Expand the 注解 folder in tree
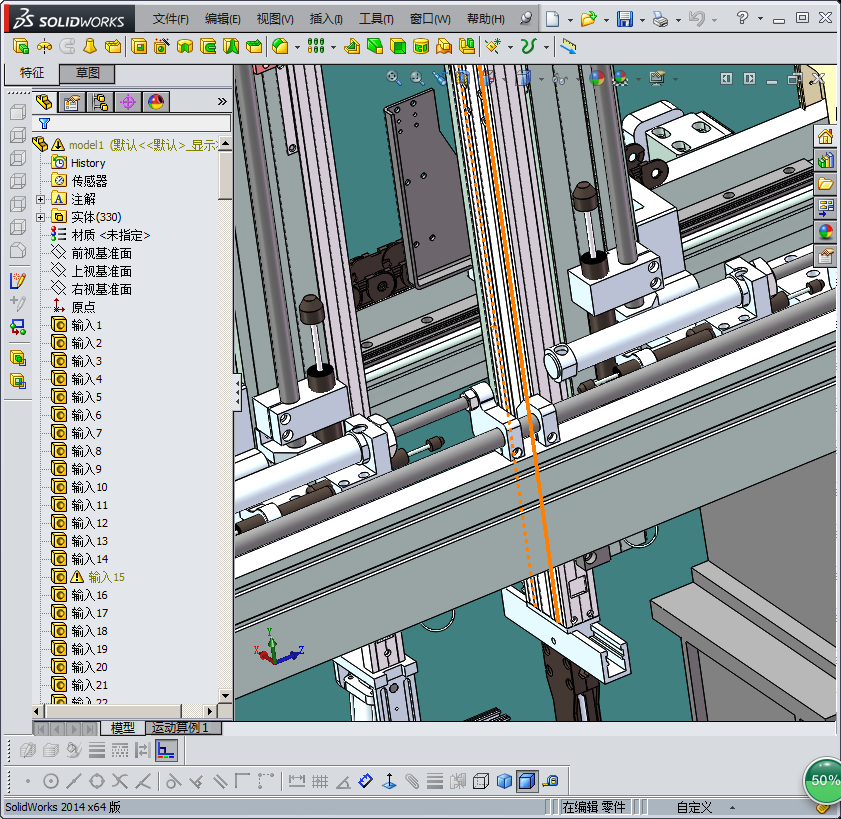Viewport: 841px width, 819px height. click(41, 199)
